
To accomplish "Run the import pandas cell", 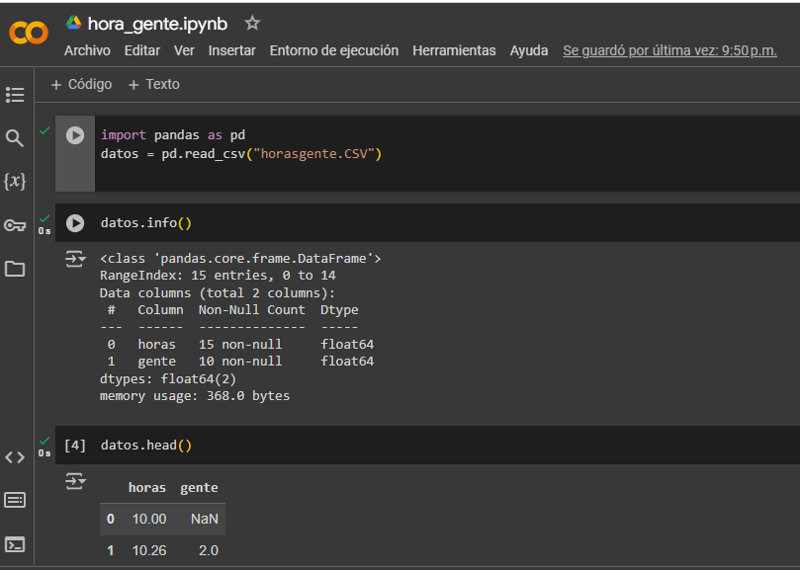I will click(75, 135).
